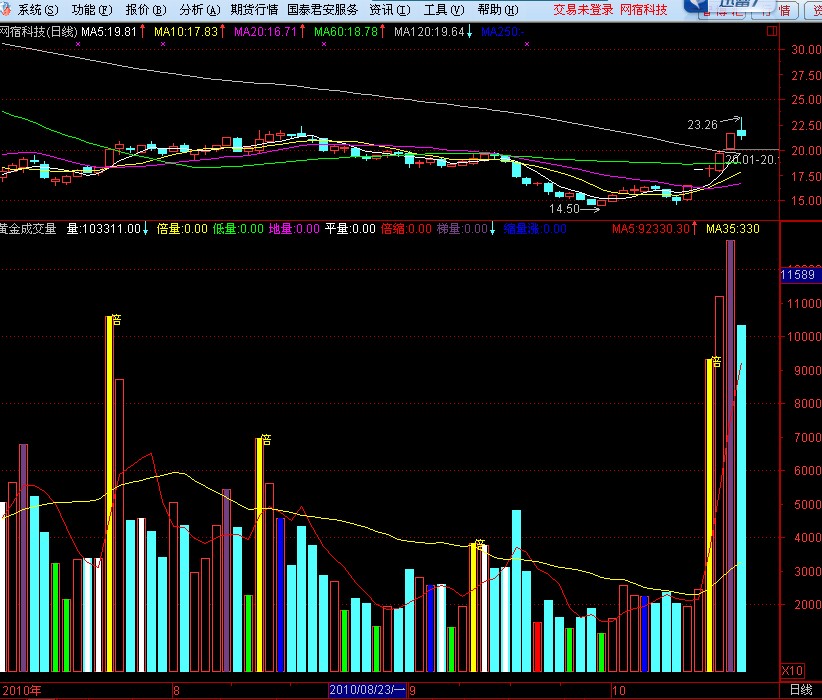822x700 pixels.
Task: Click the red MA5:92330.30 volume average label
Action: click(x=651, y=229)
